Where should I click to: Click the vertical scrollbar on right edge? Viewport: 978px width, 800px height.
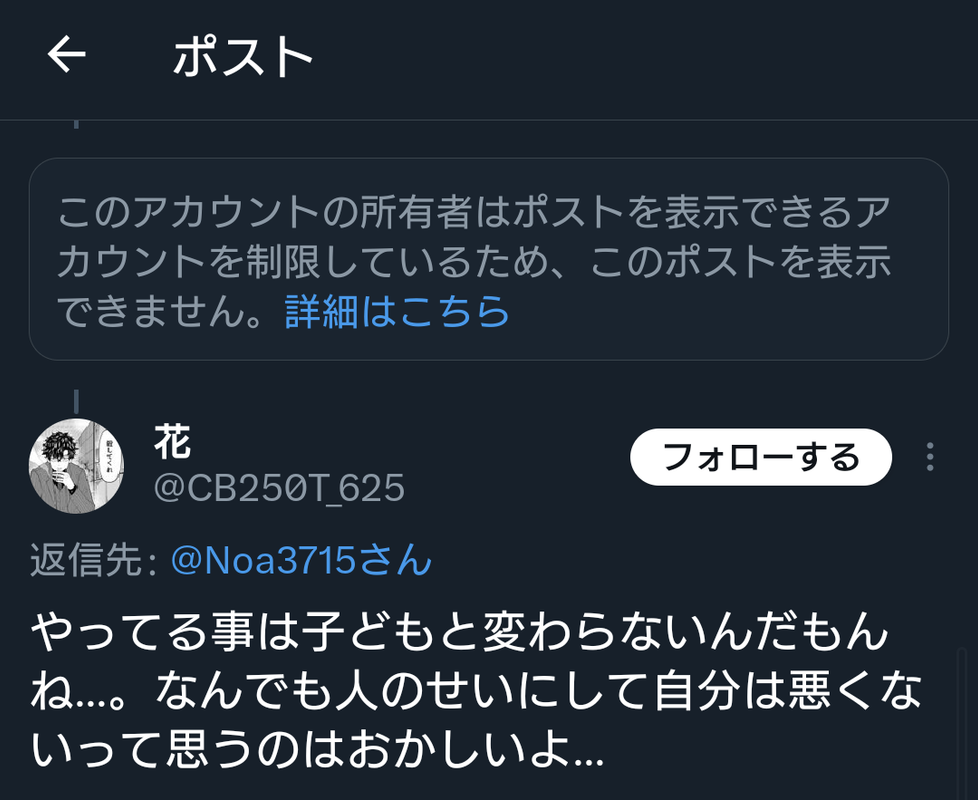[x=961, y=723]
